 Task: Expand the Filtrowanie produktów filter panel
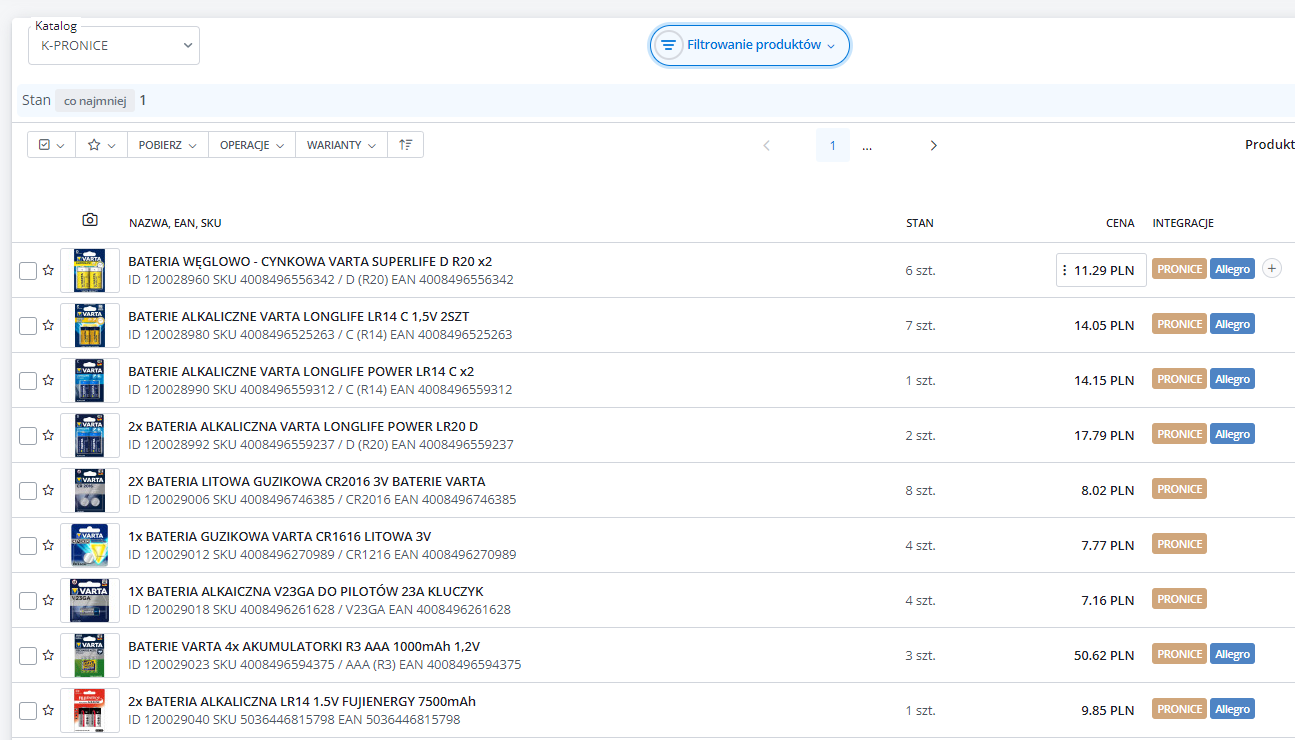point(750,45)
